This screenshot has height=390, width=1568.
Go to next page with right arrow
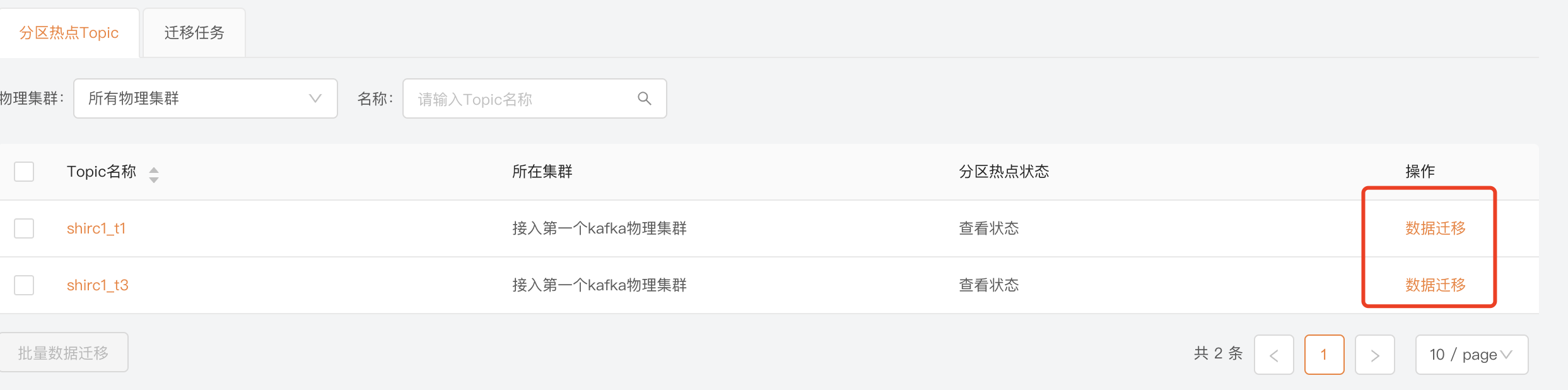tap(1375, 355)
